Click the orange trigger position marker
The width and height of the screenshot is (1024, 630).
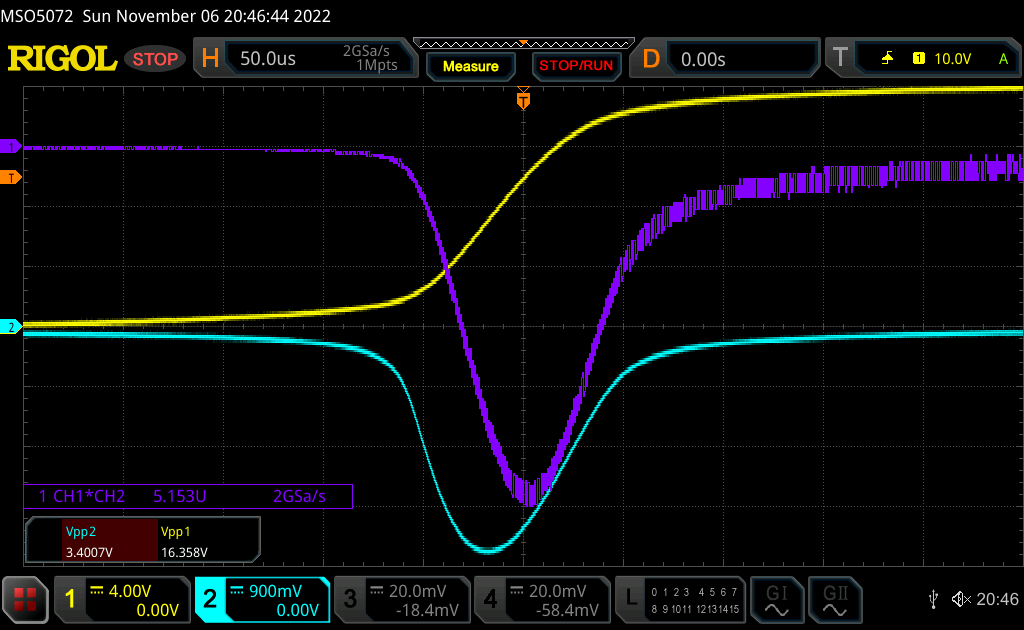coord(522,100)
